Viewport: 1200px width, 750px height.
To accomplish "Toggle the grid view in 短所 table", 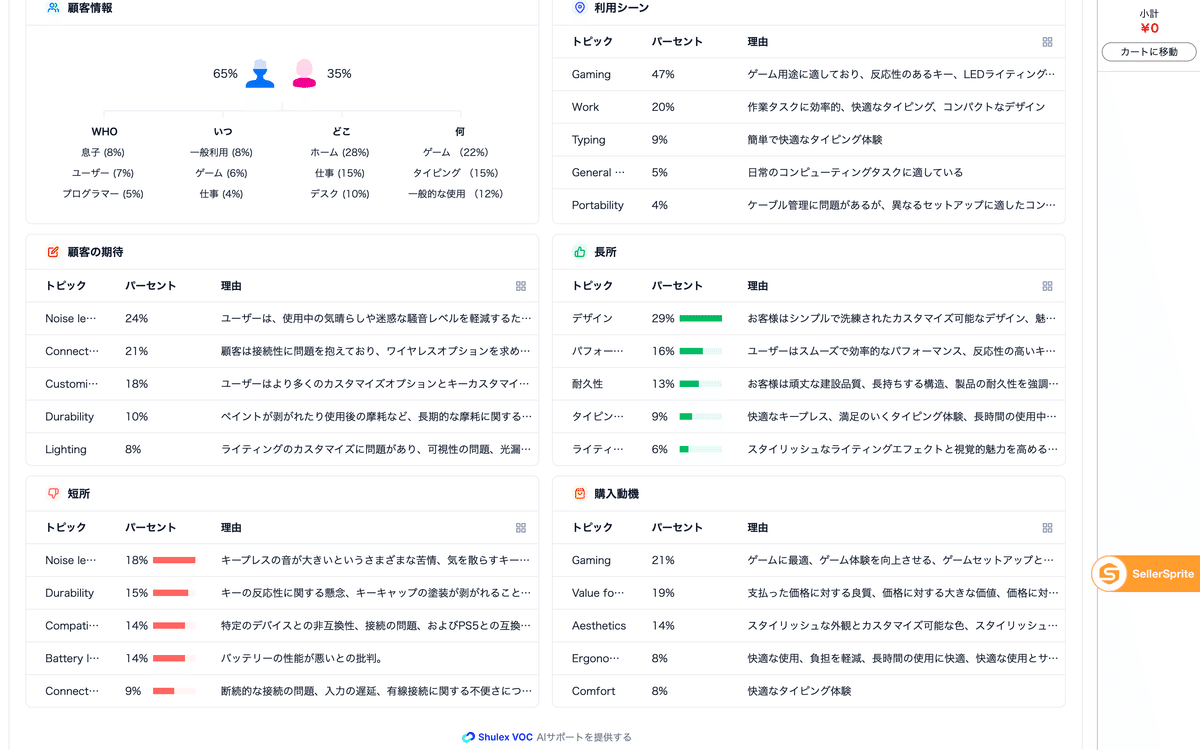I will click(520, 527).
